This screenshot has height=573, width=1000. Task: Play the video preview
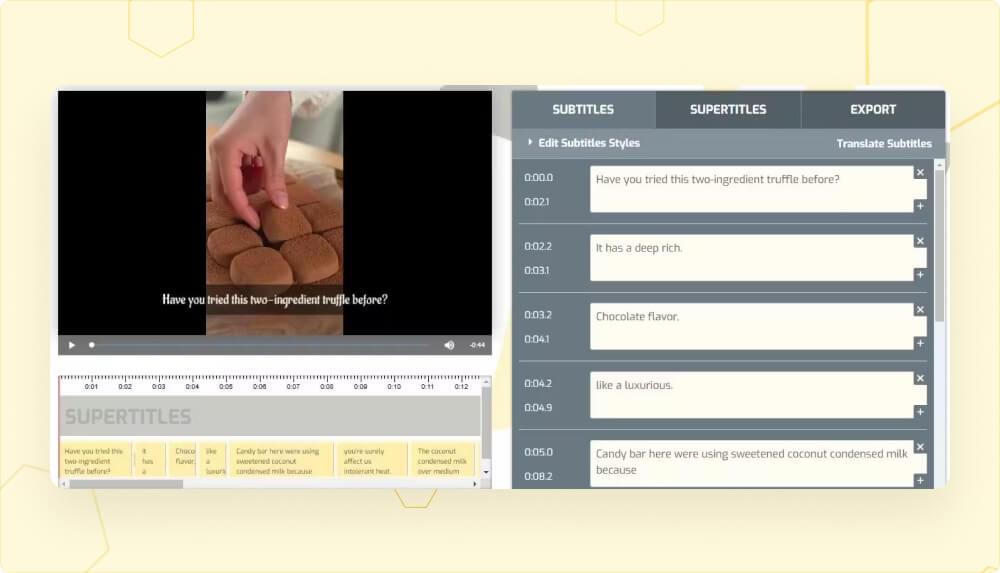click(71, 345)
